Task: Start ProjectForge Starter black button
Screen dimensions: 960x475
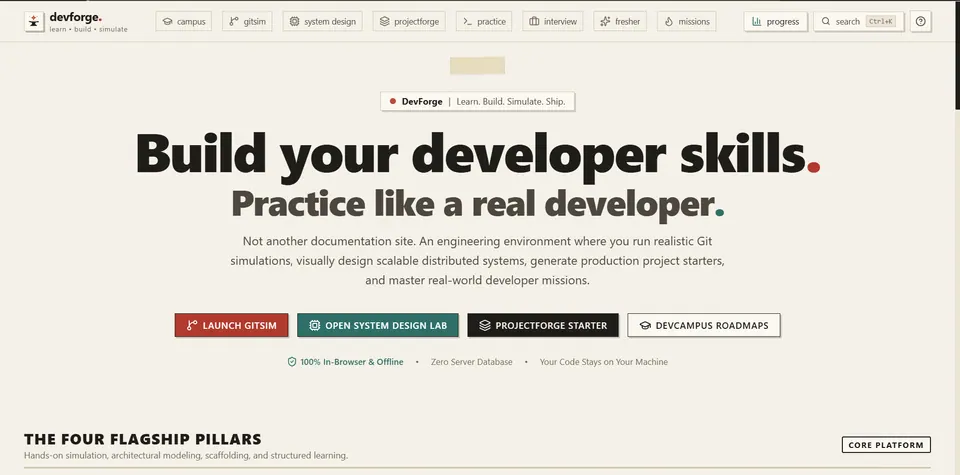Action: click(x=543, y=326)
